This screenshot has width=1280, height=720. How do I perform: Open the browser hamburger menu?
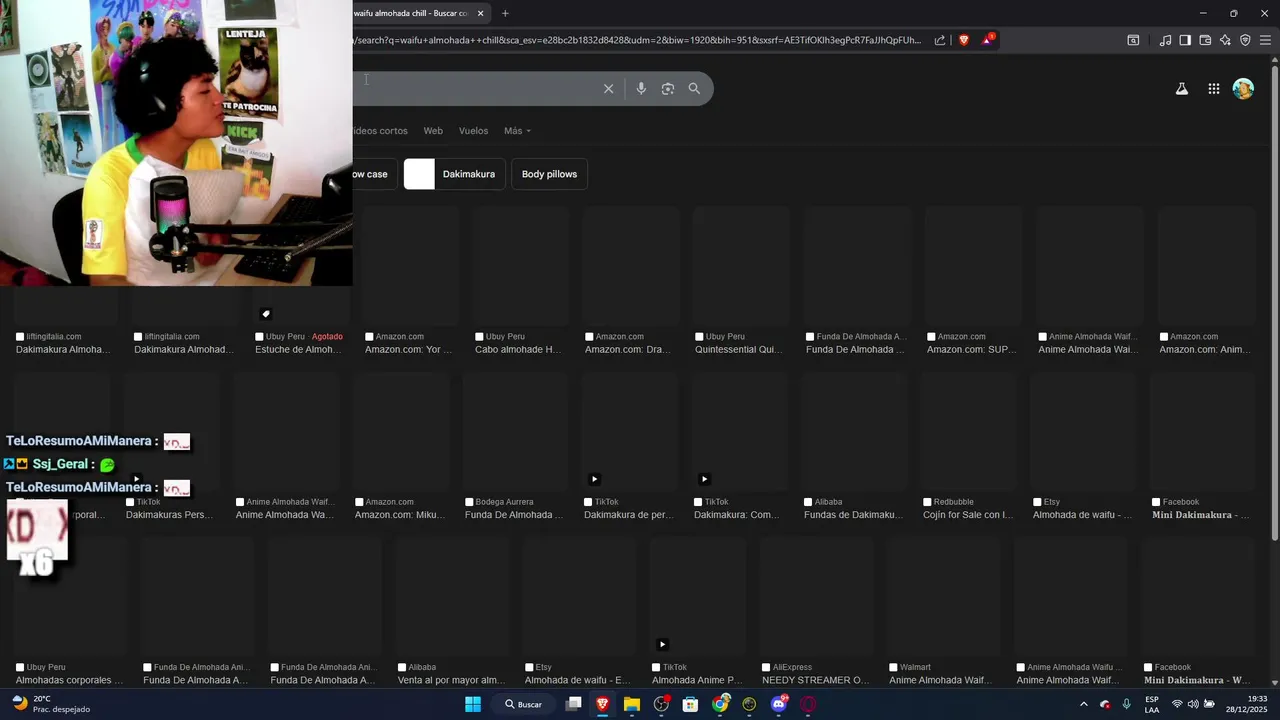[1265, 40]
